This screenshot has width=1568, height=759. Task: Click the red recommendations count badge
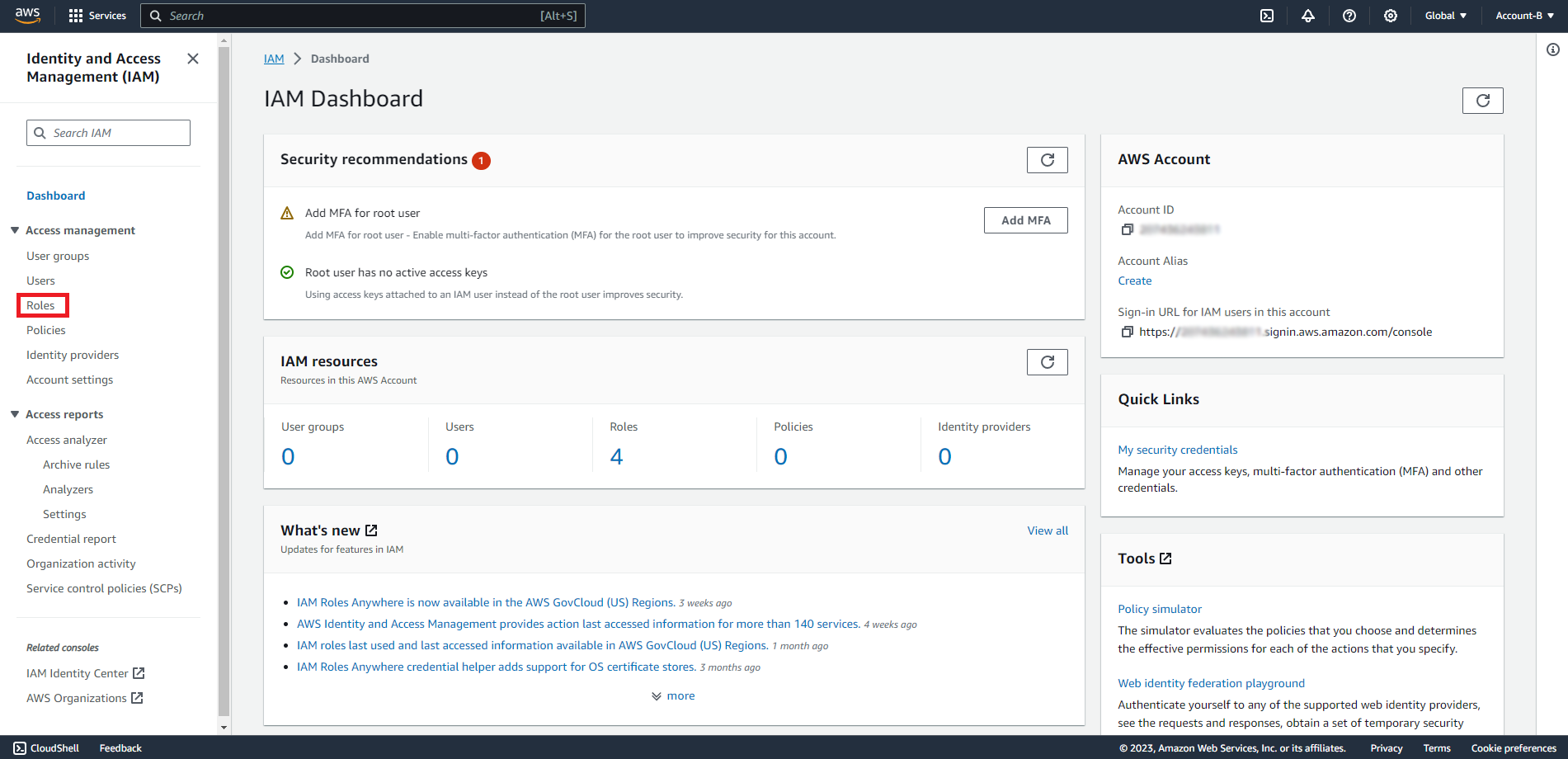pos(481,161)
